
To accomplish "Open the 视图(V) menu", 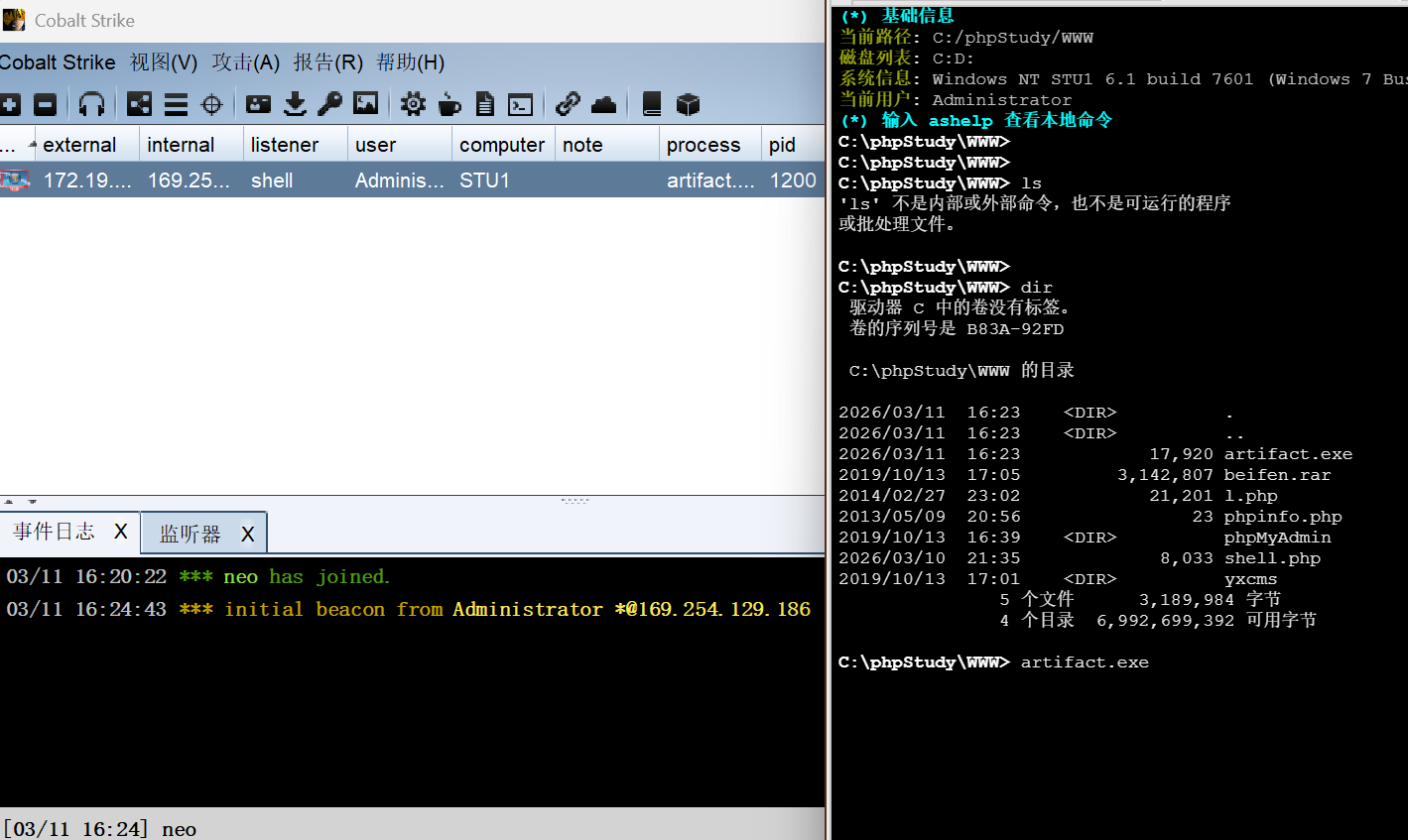I will coord(164,62).
